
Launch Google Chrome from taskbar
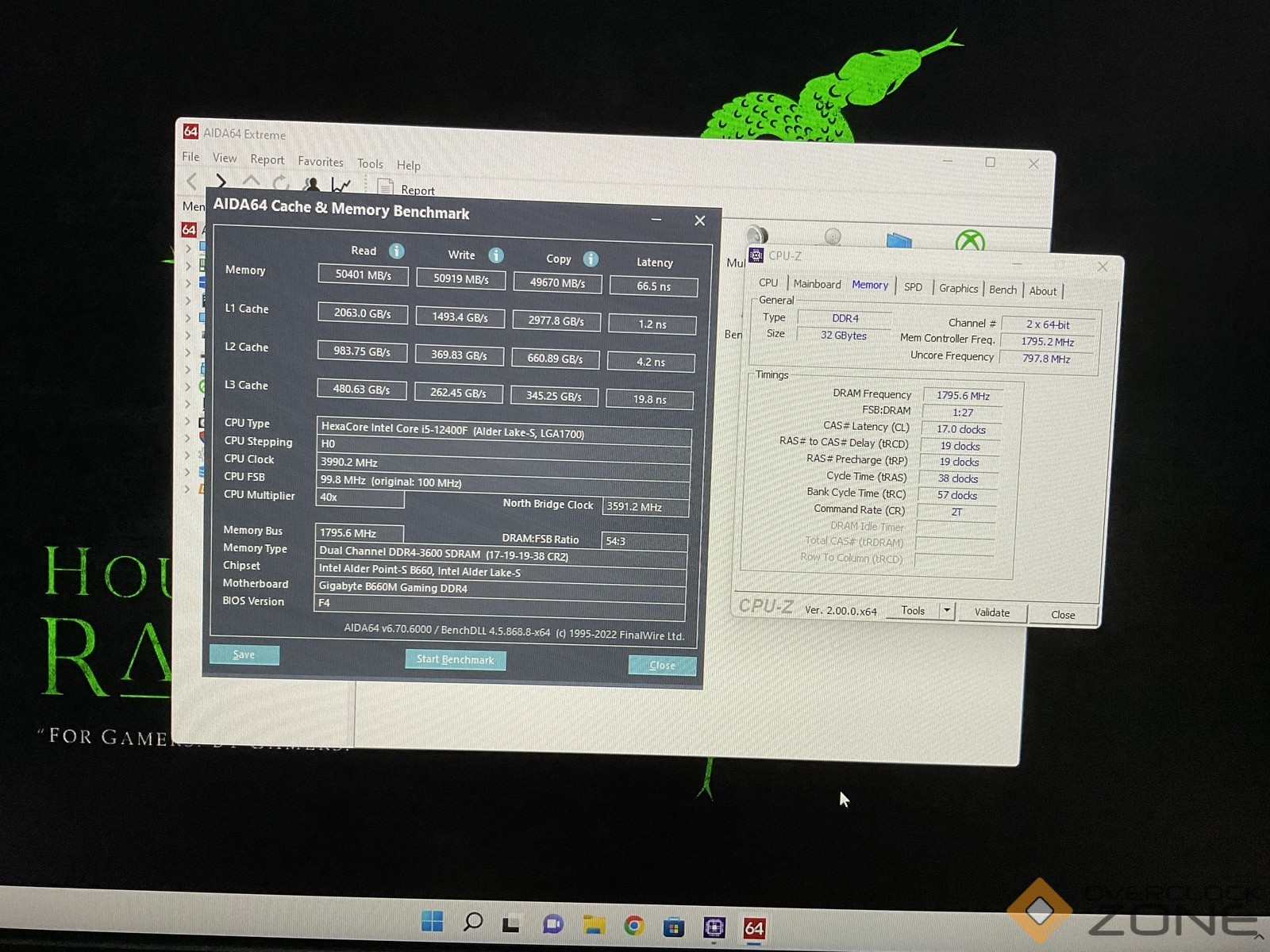[x=634, y=926]
